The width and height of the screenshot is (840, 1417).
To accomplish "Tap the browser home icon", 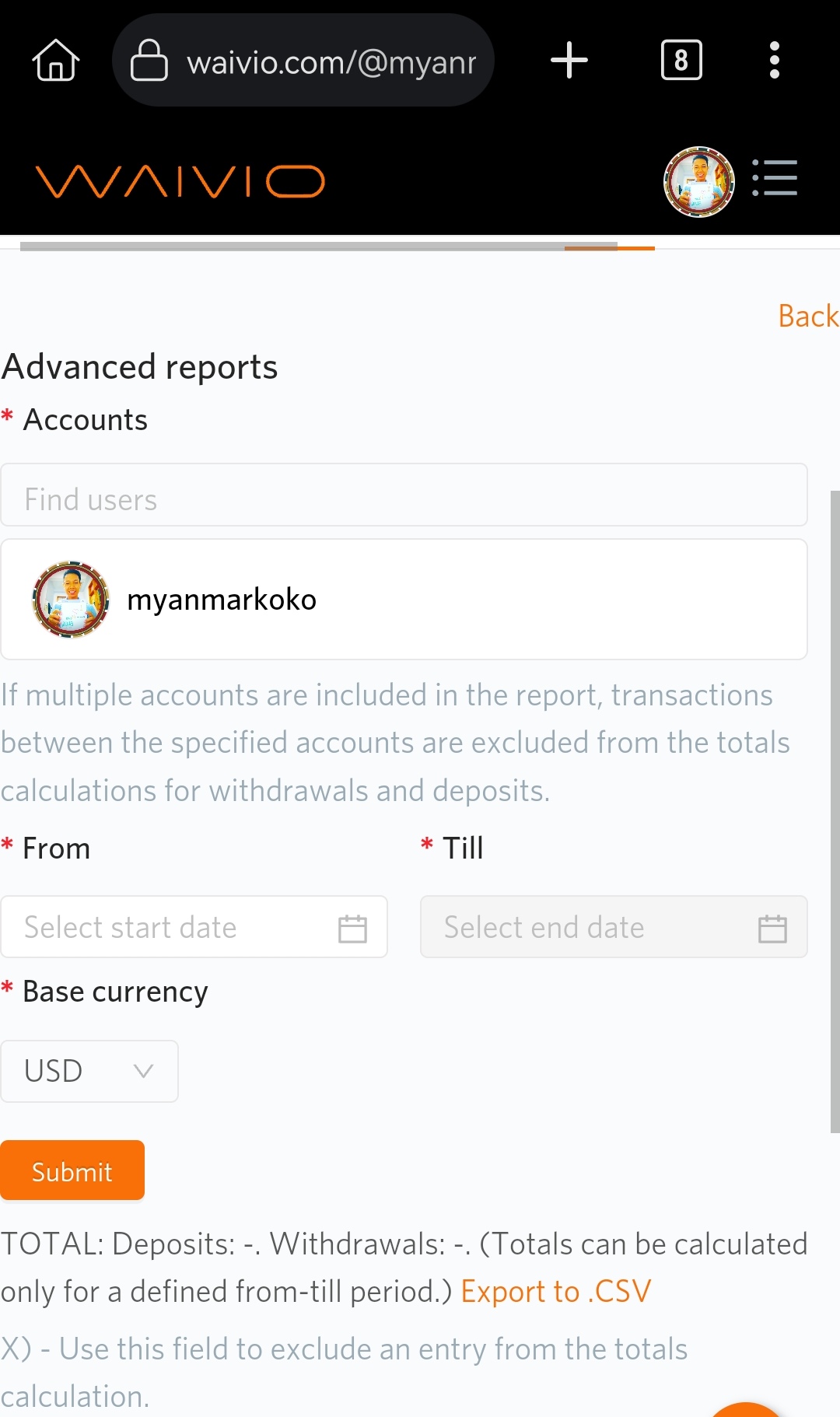I will tap(56, 60).
